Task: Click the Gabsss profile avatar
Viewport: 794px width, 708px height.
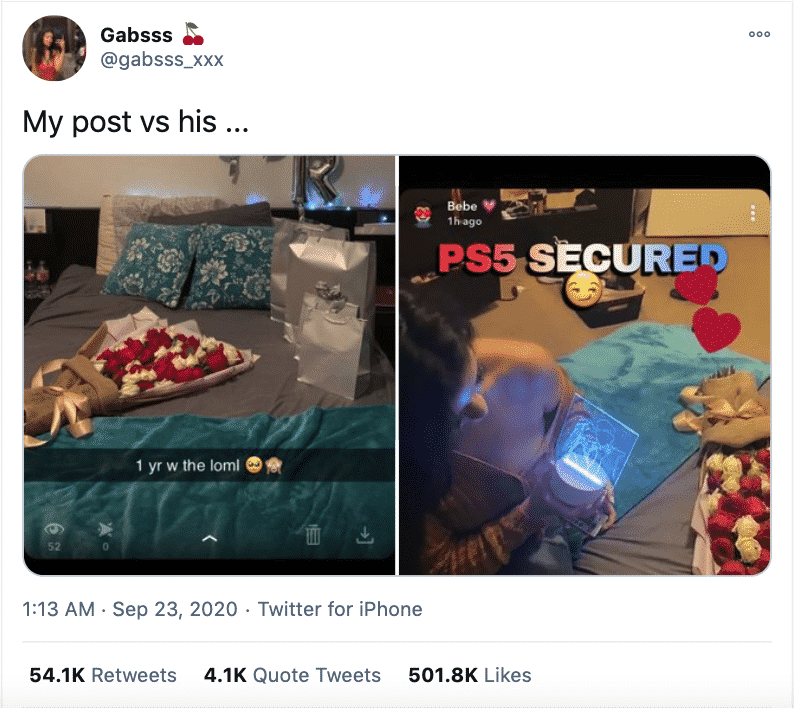Action: (54, 48)
